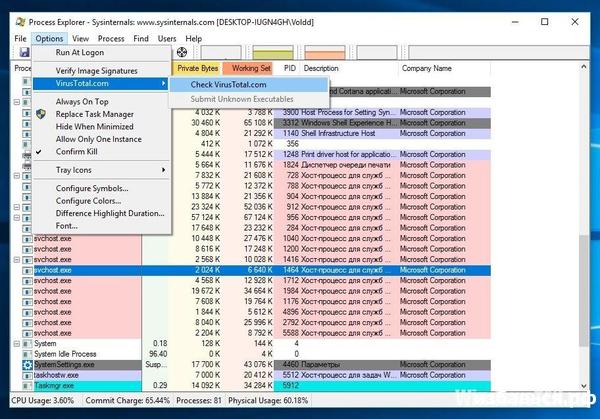Click the scroll down arrow of process list
Viewport: 600px width, 419px height.
584,386
